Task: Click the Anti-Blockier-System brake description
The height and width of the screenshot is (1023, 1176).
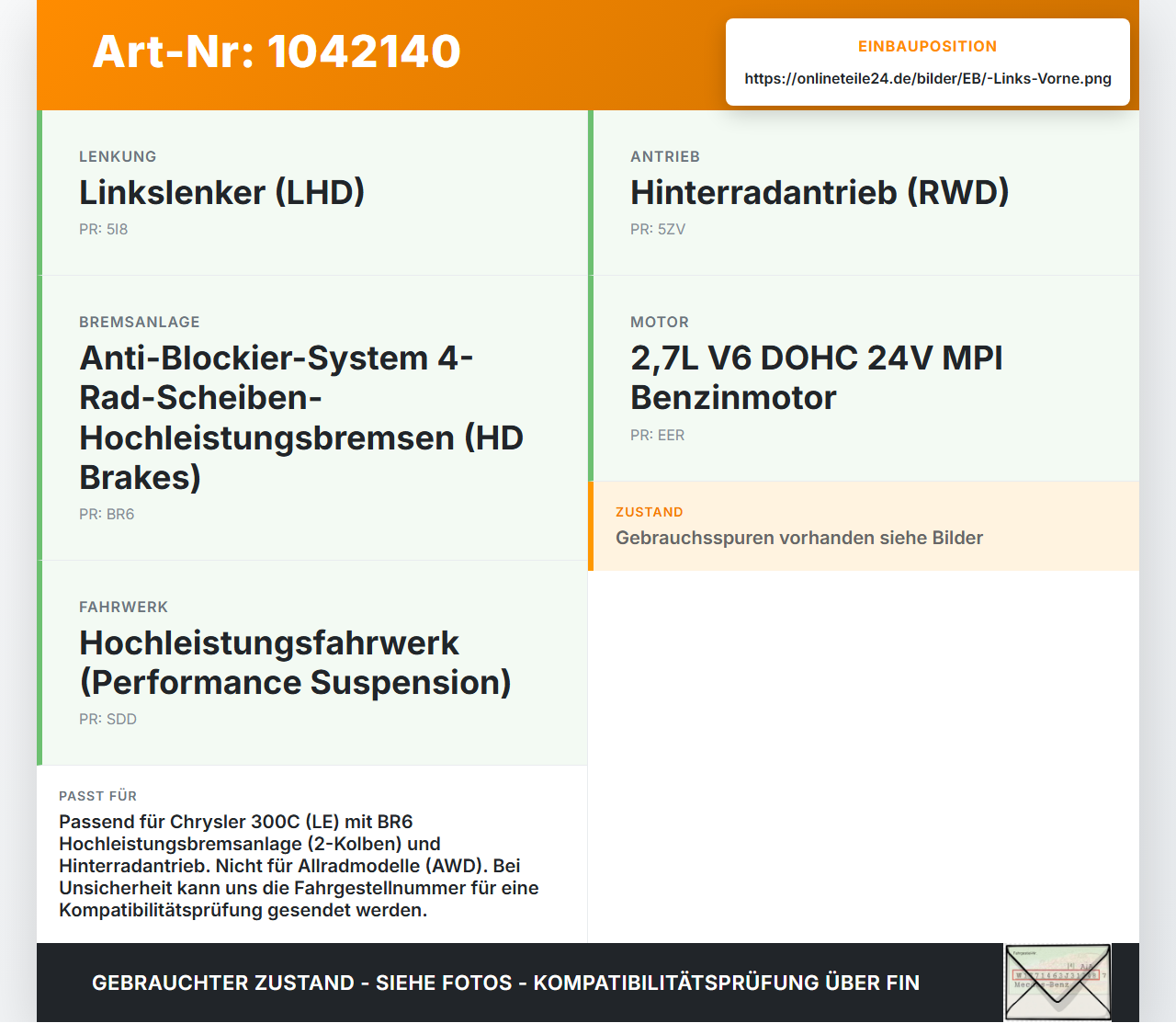Action: 301,417
